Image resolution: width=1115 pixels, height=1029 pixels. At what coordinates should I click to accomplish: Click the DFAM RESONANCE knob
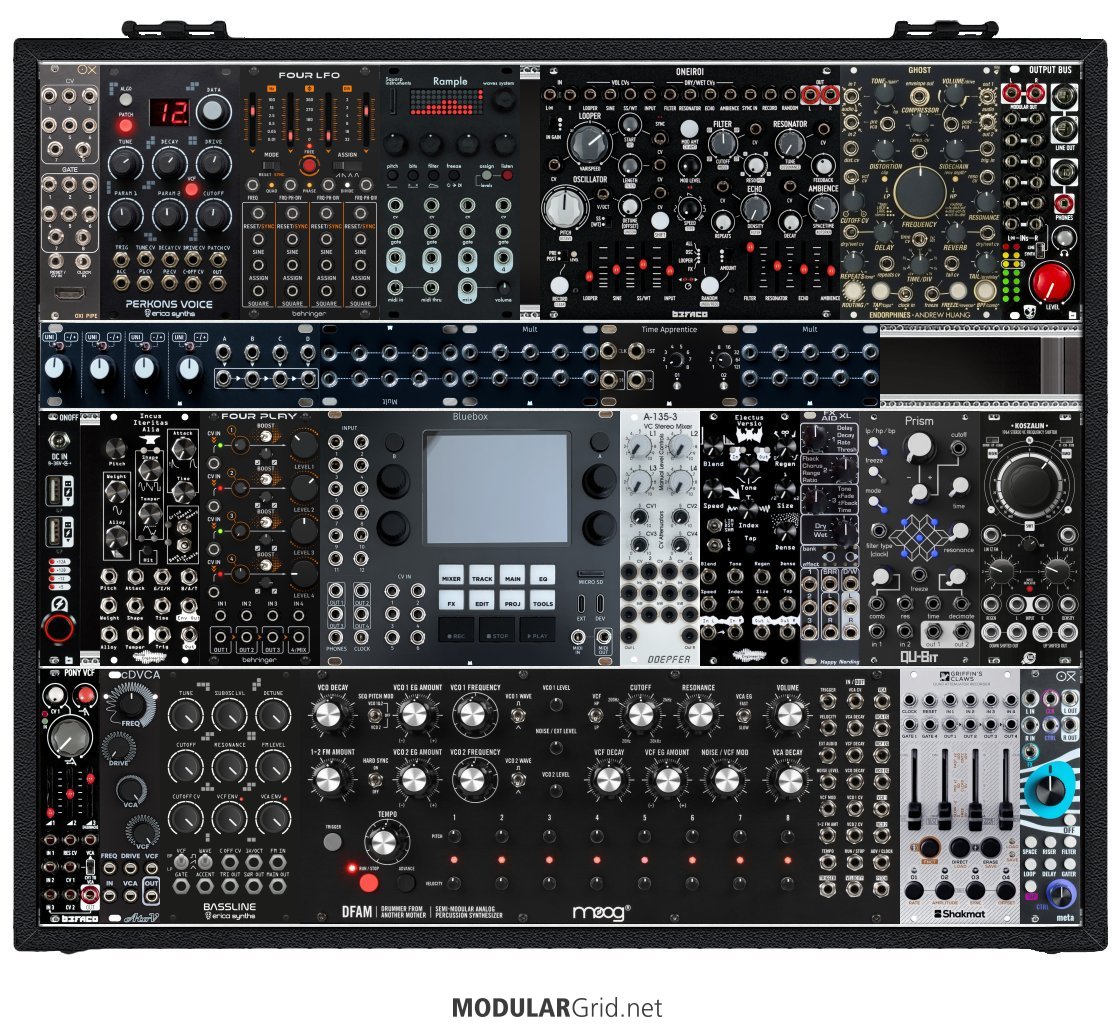tap(698, 715)
